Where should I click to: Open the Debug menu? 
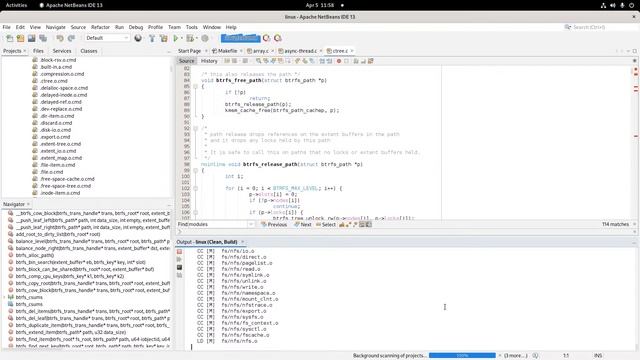(136, 27)
